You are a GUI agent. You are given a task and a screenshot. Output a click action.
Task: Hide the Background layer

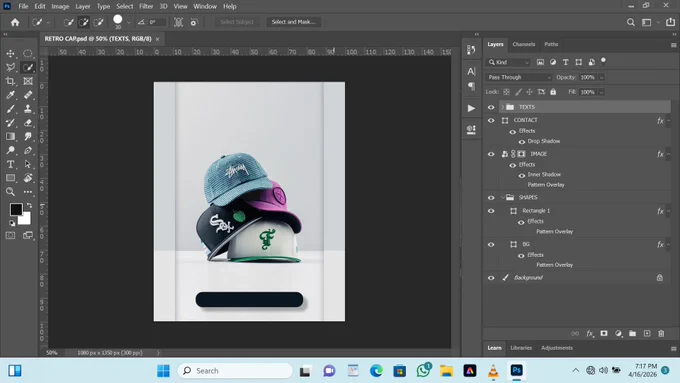tap(491, 278)
